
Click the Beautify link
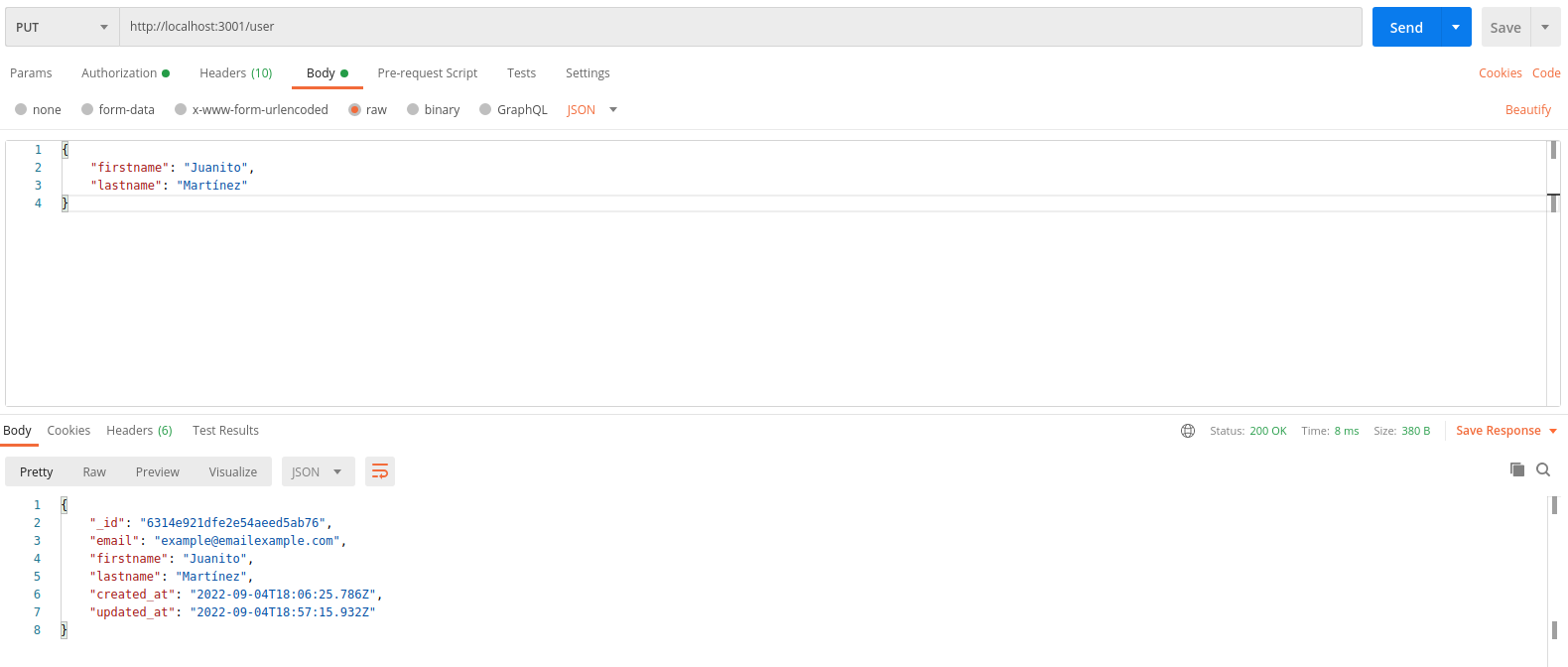(1527, 110)
